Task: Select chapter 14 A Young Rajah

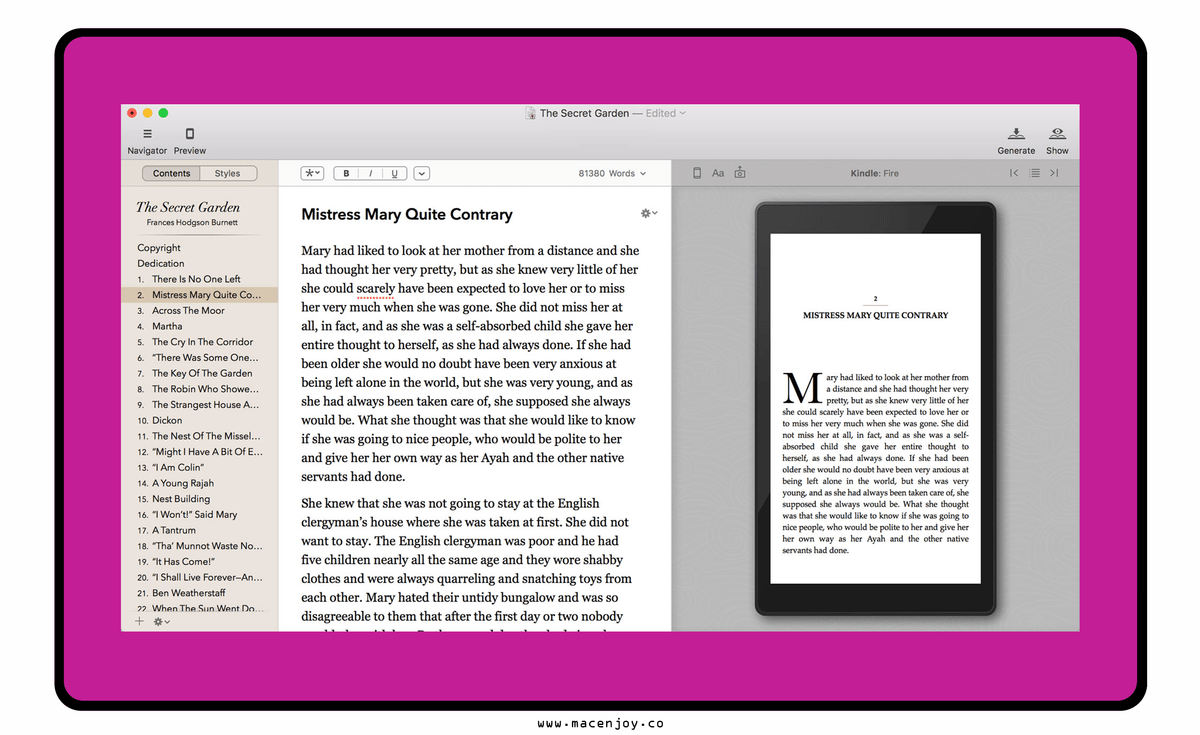Action: pos(200,483)
